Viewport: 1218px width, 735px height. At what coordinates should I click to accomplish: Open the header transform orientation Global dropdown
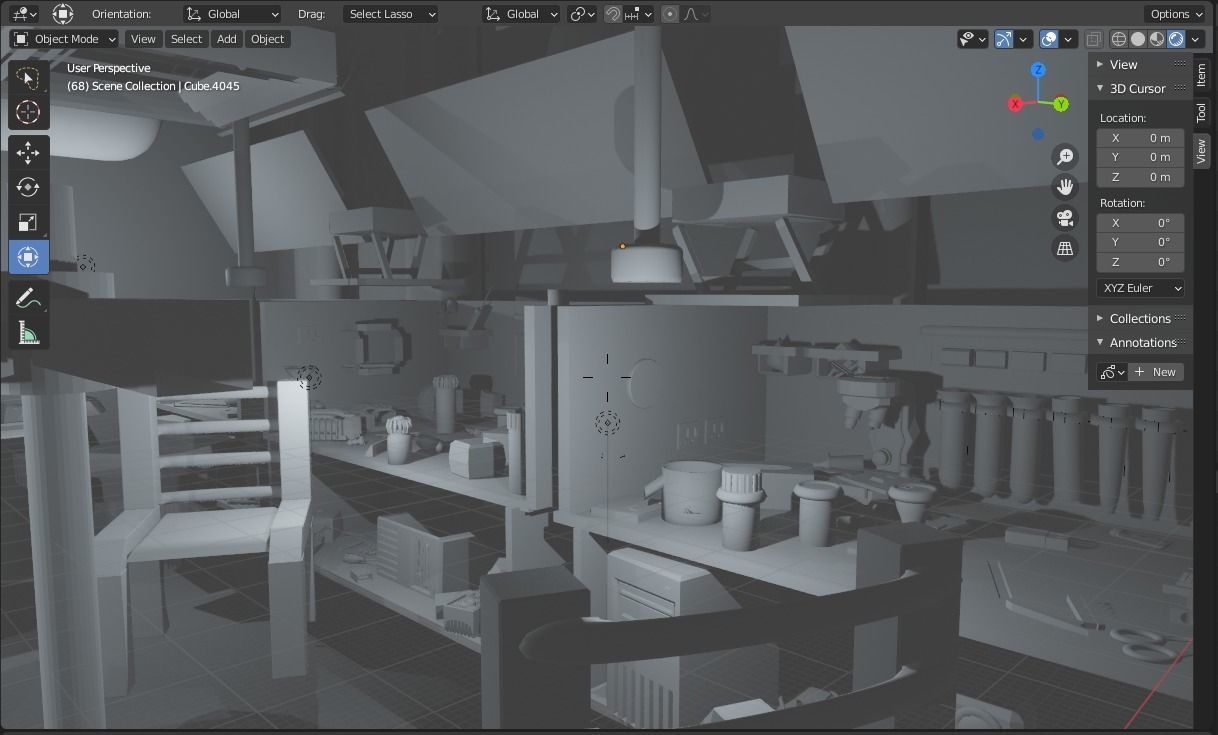click(x=521, y=14)
